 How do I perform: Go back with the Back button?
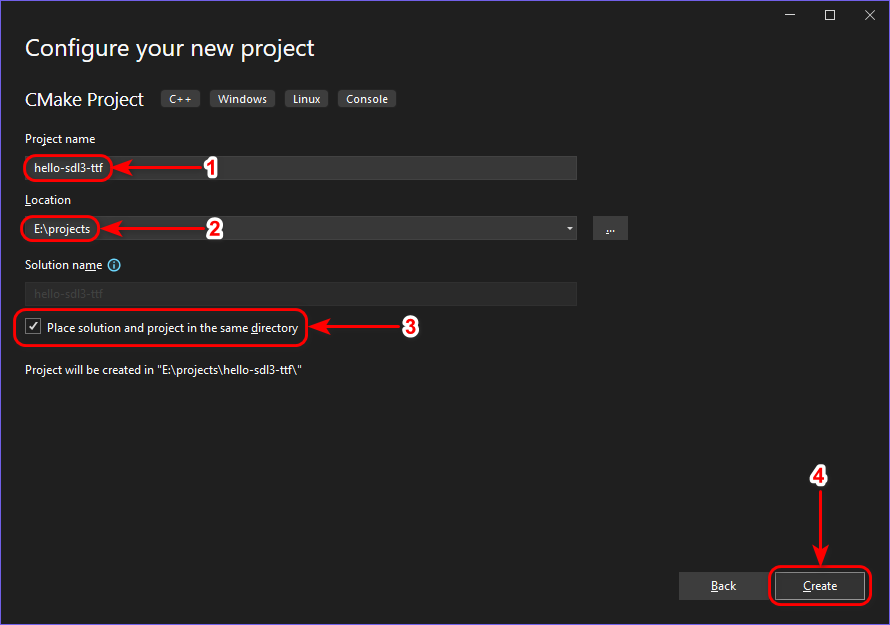coord(723,586)
